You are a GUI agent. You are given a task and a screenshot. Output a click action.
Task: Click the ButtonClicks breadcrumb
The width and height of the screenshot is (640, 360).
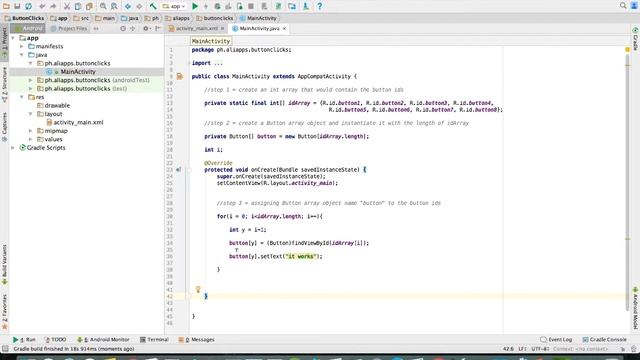tap(24, 18)
